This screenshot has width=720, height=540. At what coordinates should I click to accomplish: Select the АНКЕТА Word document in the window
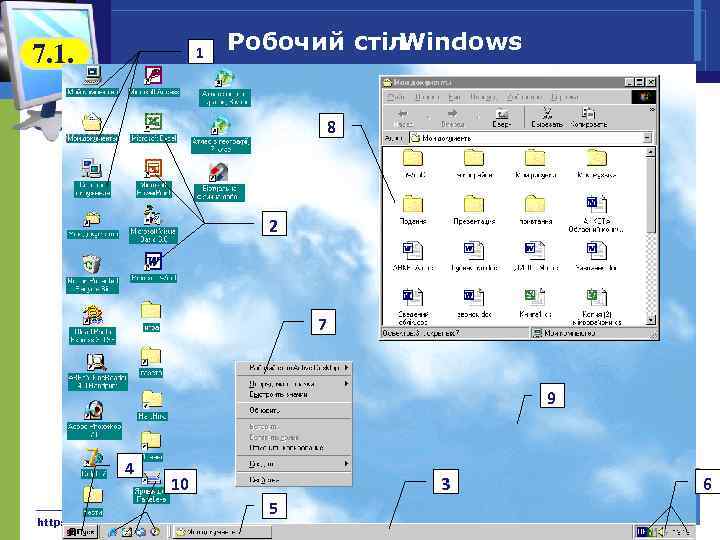[596, 214]
